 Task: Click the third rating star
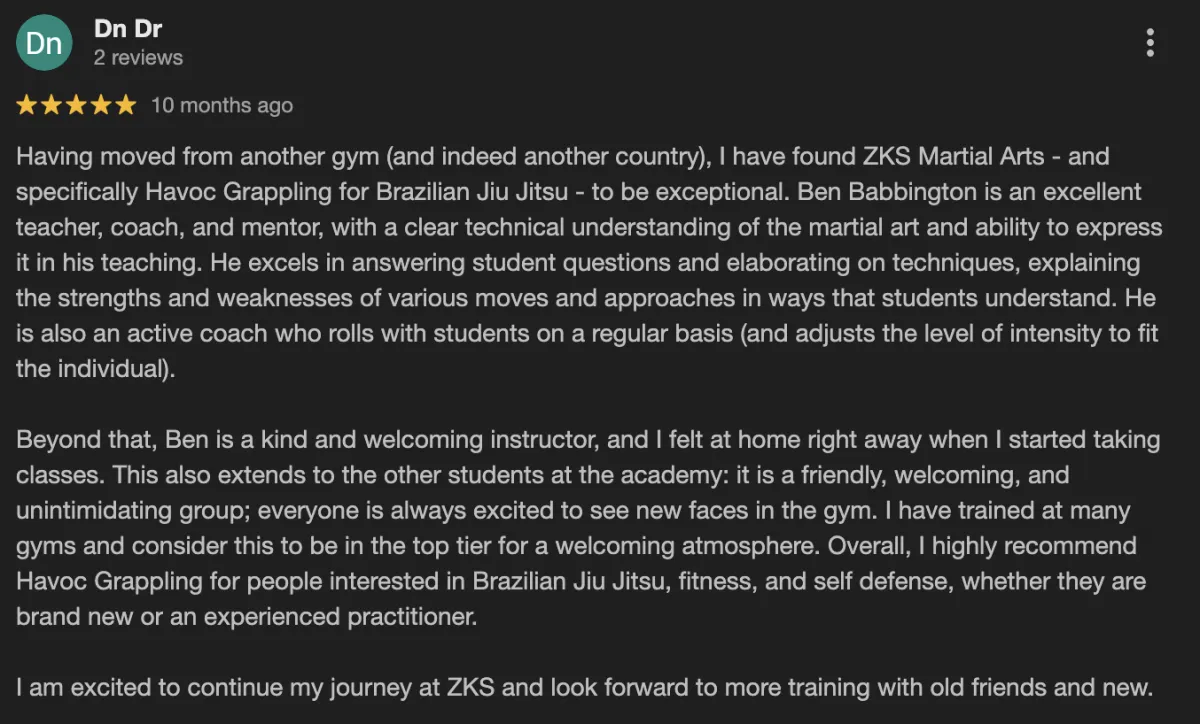click(x=76, y=105)
